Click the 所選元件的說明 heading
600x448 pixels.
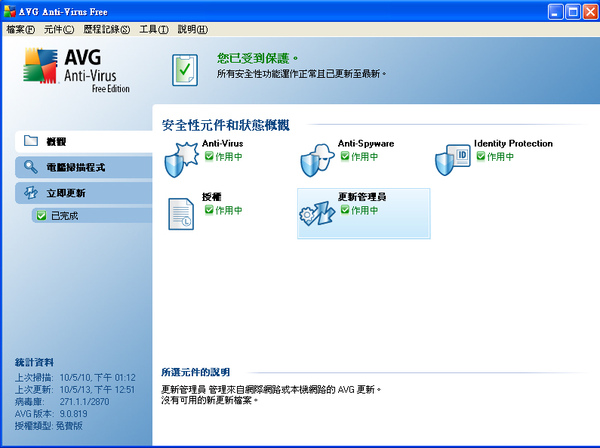click(x=196, y=372)
